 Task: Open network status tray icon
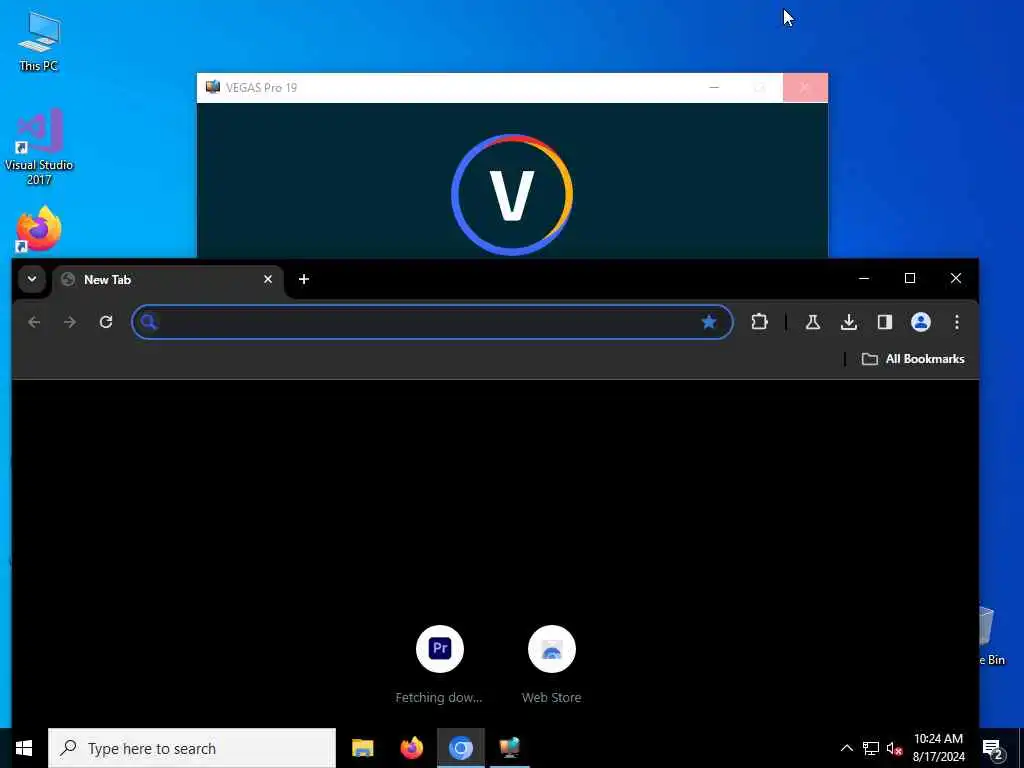tap(871, 748)
